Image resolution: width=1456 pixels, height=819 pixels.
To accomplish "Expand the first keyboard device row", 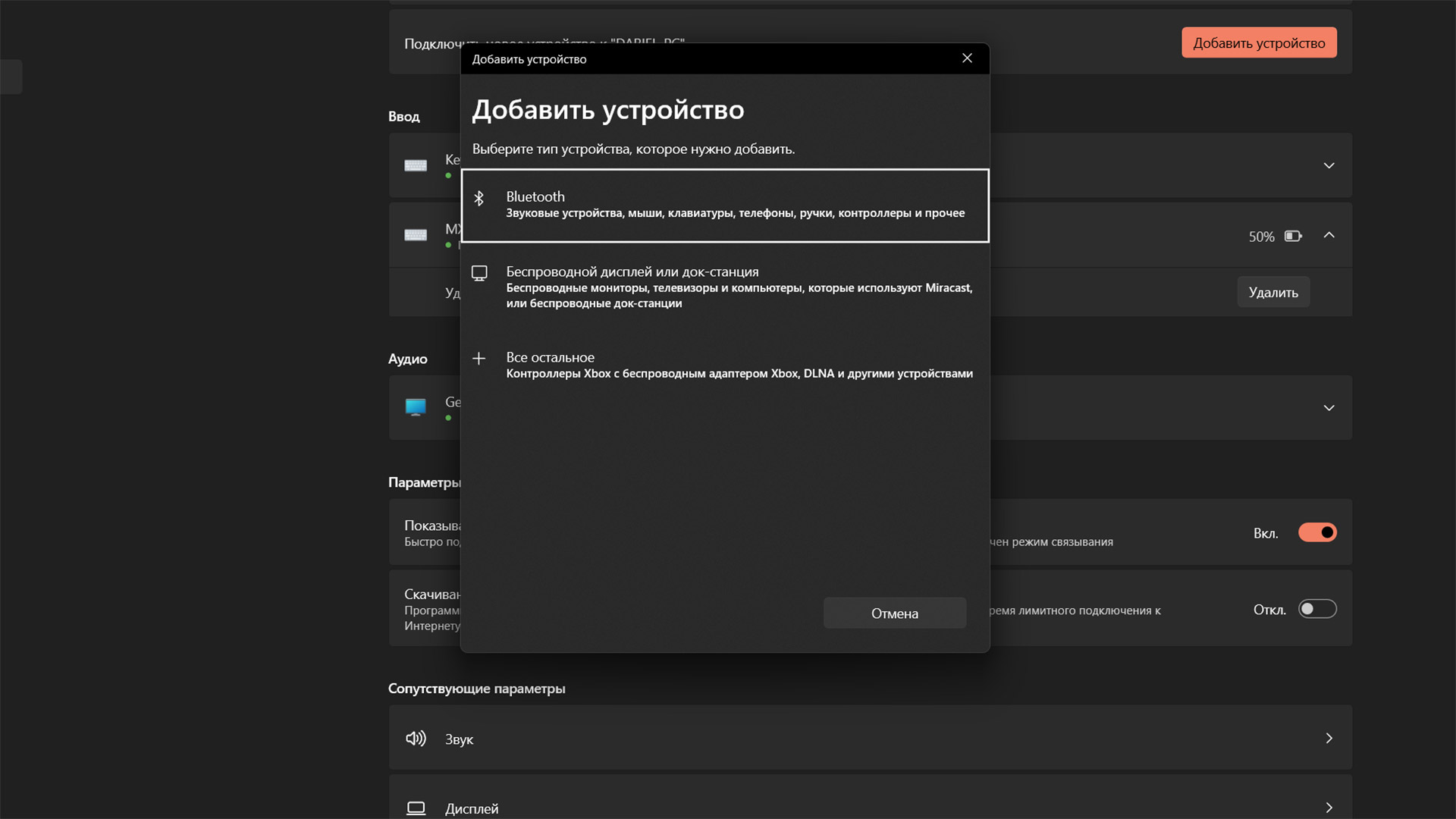I will (x=1329, y=165).
